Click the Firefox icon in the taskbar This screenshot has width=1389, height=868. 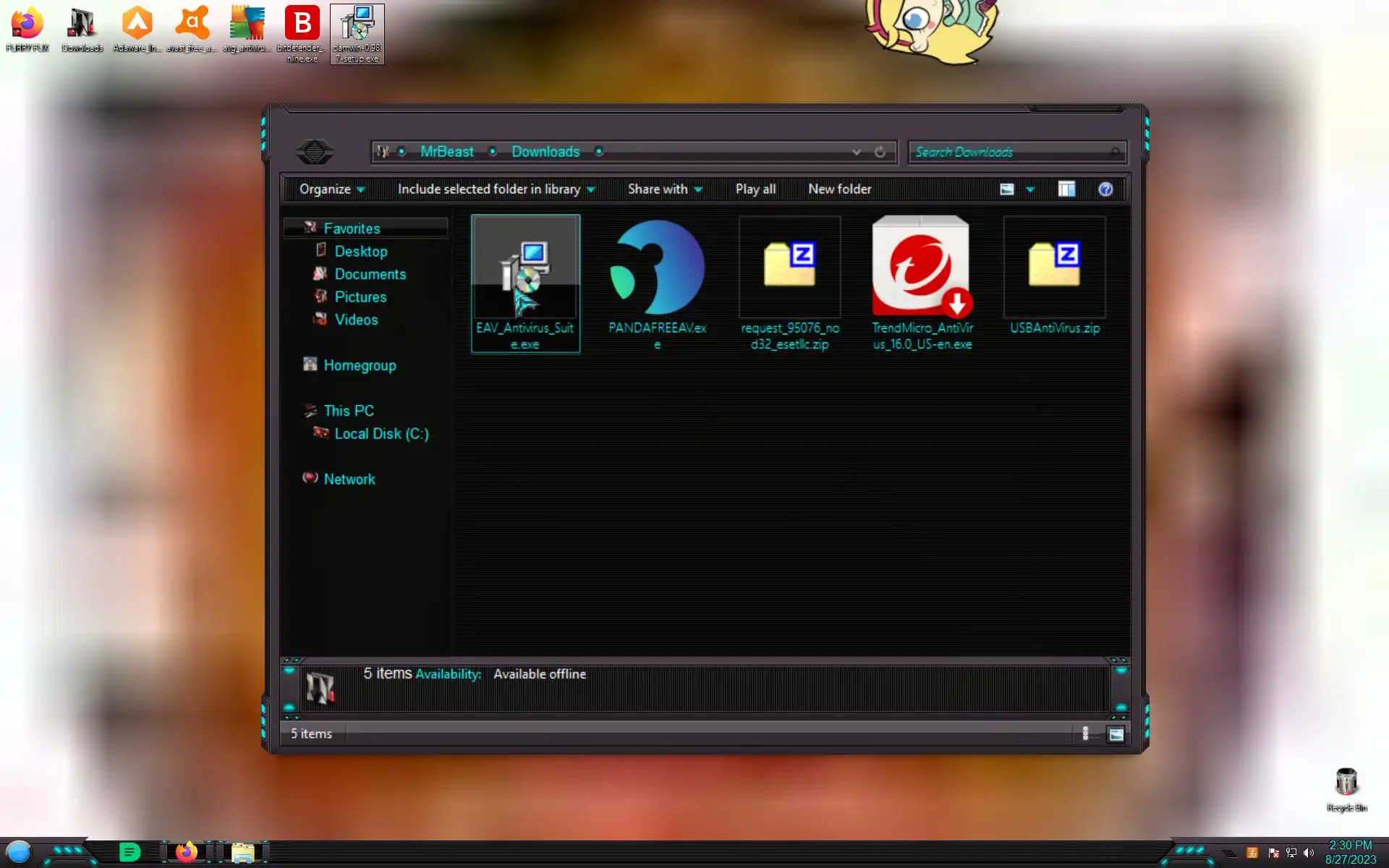point(186,852)
